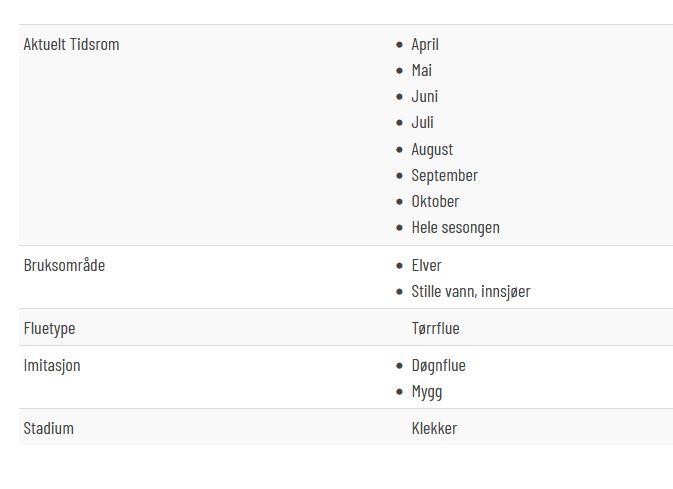
Task: Select Mai in the time period list
Action: point(421,70)
